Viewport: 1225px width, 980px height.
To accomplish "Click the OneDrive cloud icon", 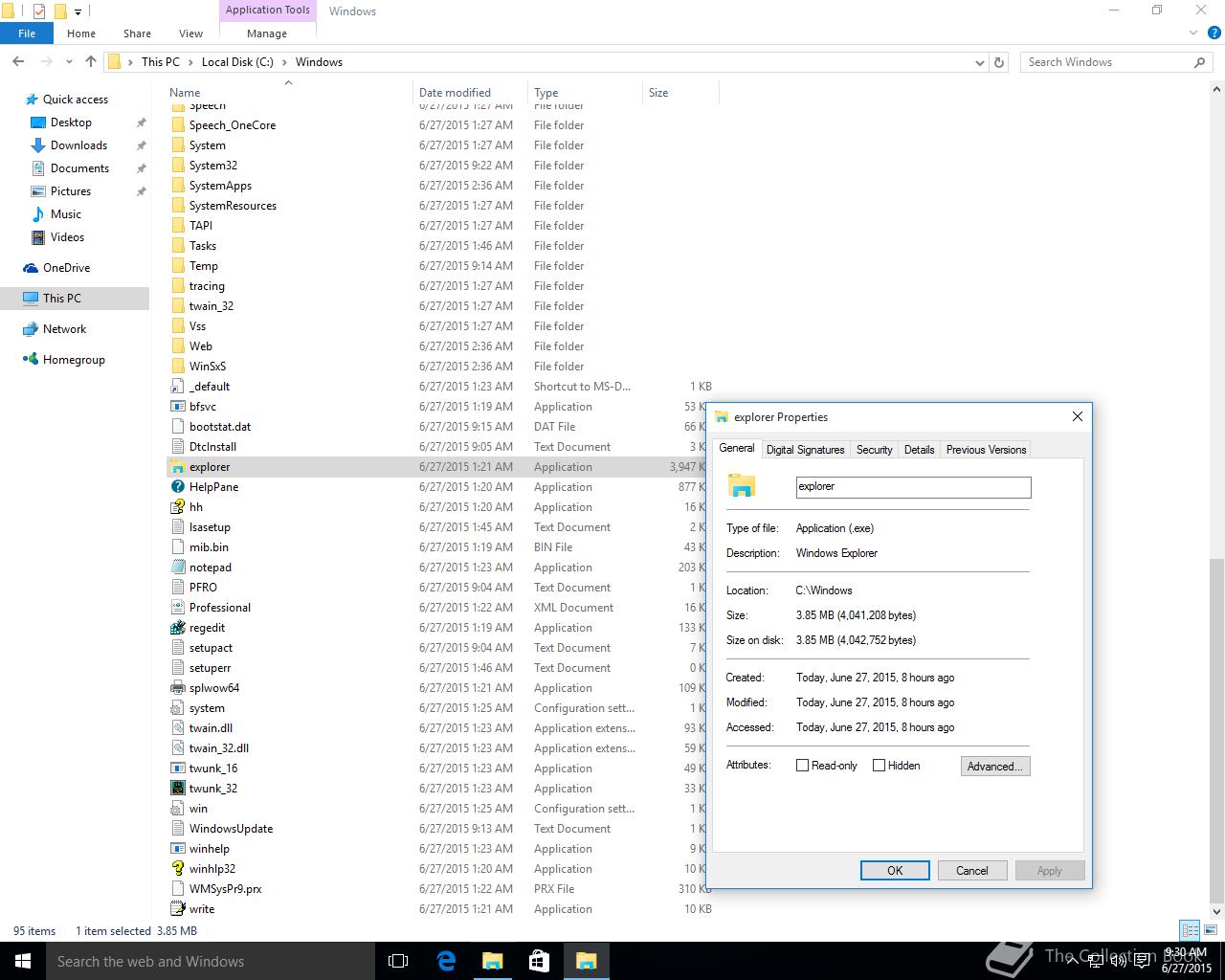I will (x=31, y=268).
